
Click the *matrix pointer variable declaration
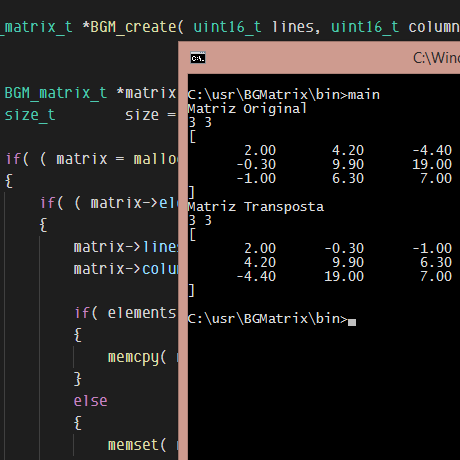[x=146, y=93]
